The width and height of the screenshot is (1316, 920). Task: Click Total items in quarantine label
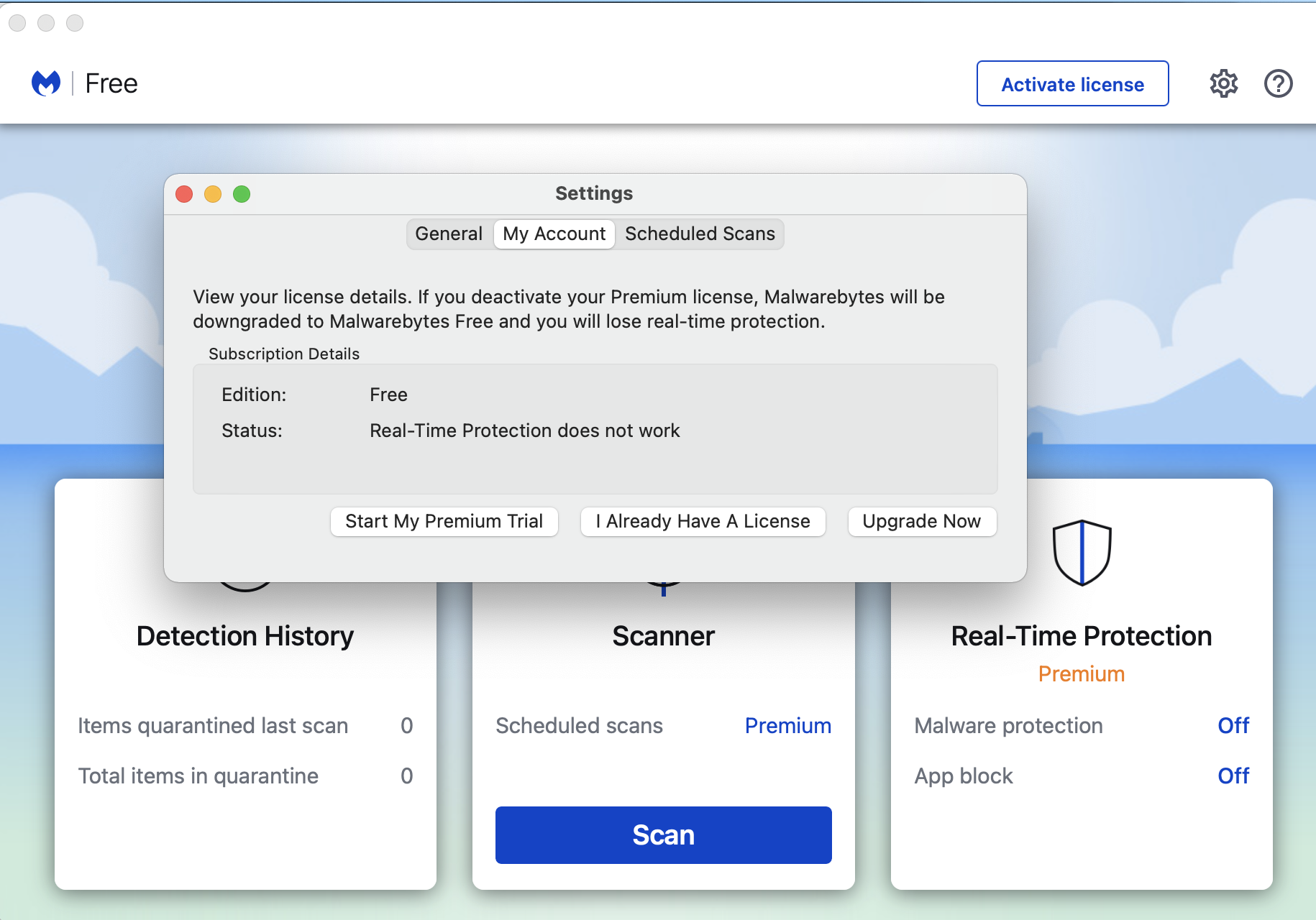coord(198,776)
